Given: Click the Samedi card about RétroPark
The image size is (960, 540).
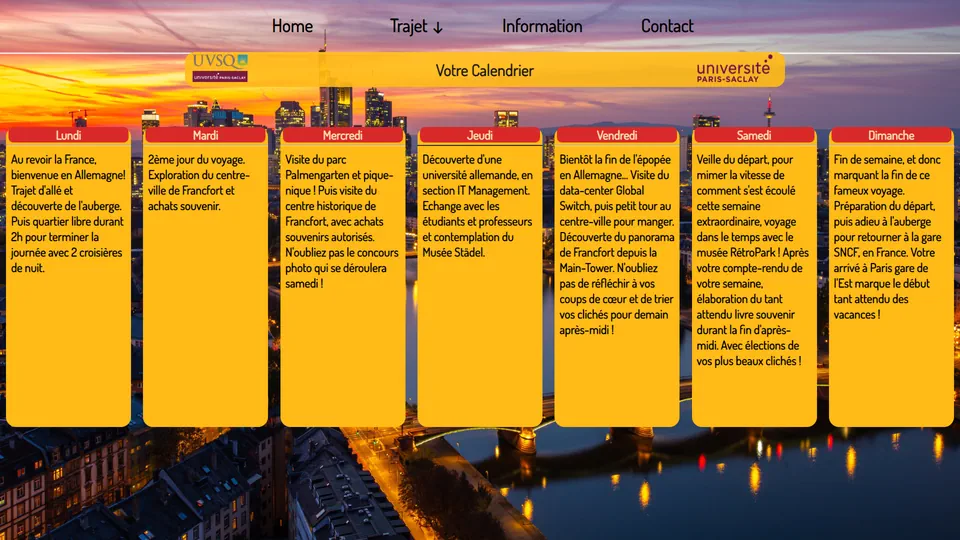Looking at the screenshot, I should point(752,260).
